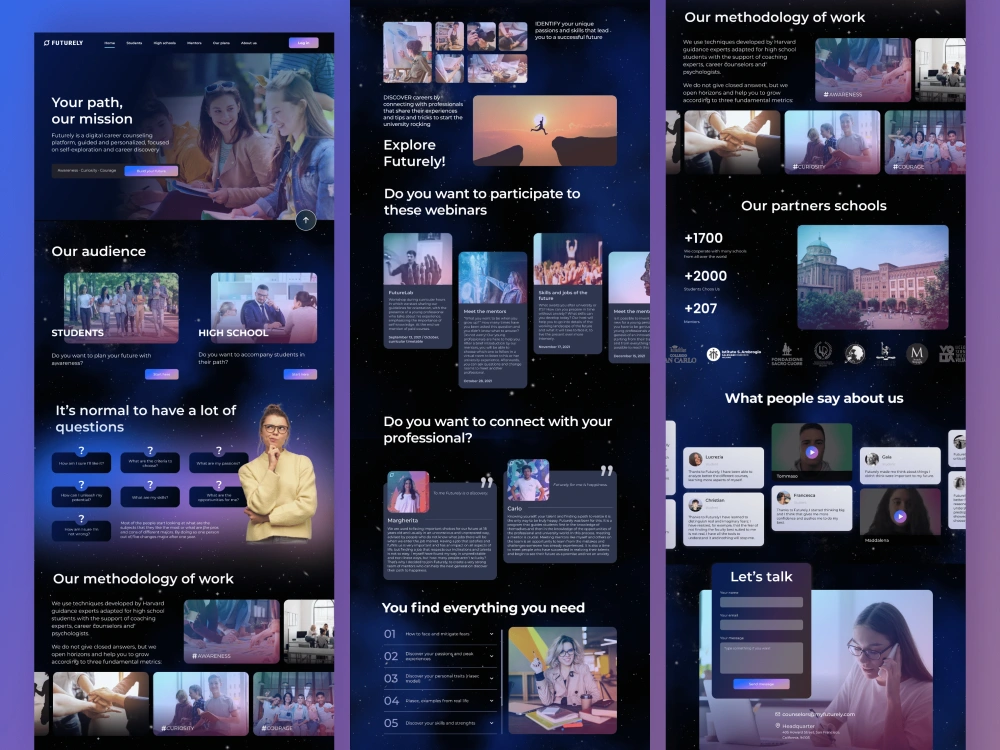Click the 'Build your future' button
This screenshot has width=1000, height=750.
(151, 171)
